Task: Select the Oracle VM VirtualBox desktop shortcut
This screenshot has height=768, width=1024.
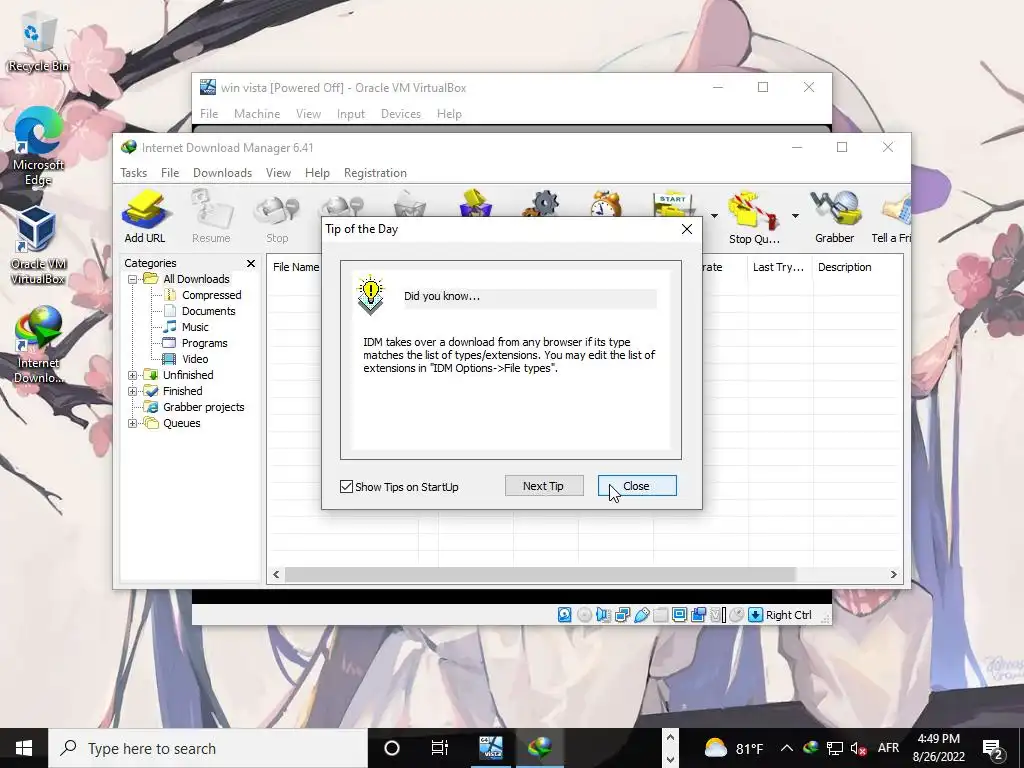Action: point(38,246)
